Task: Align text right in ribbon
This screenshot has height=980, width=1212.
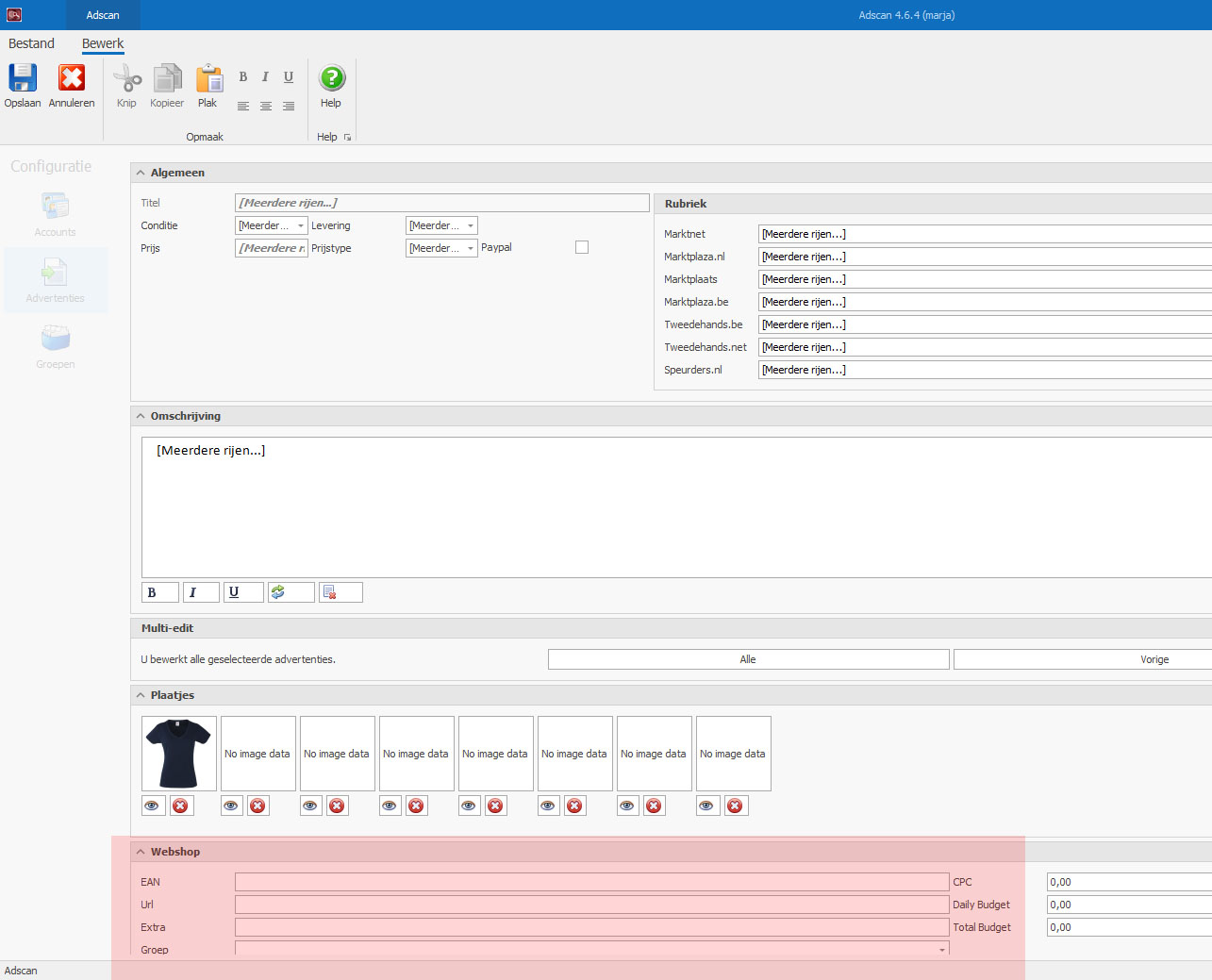Action: pyautogui.click(x=289, y=106)
